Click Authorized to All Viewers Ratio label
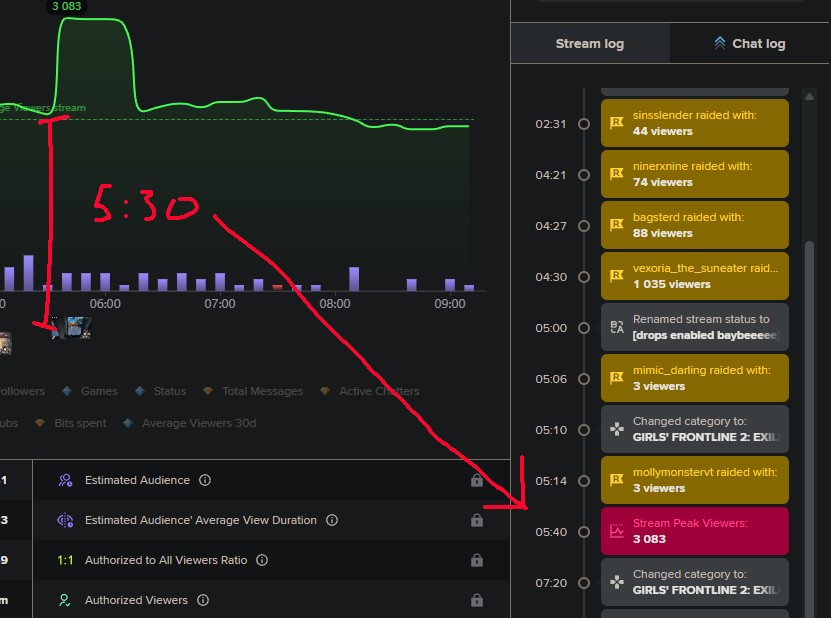Viewport: 831px width, 618px height. point(166,560)
